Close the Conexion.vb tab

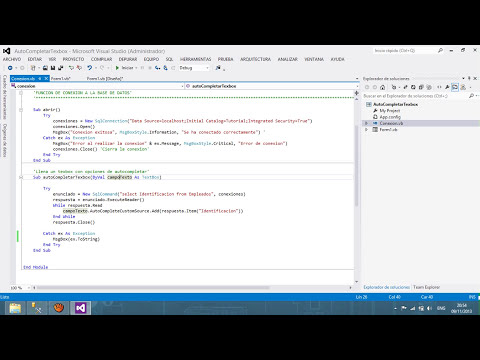point(46,79)
